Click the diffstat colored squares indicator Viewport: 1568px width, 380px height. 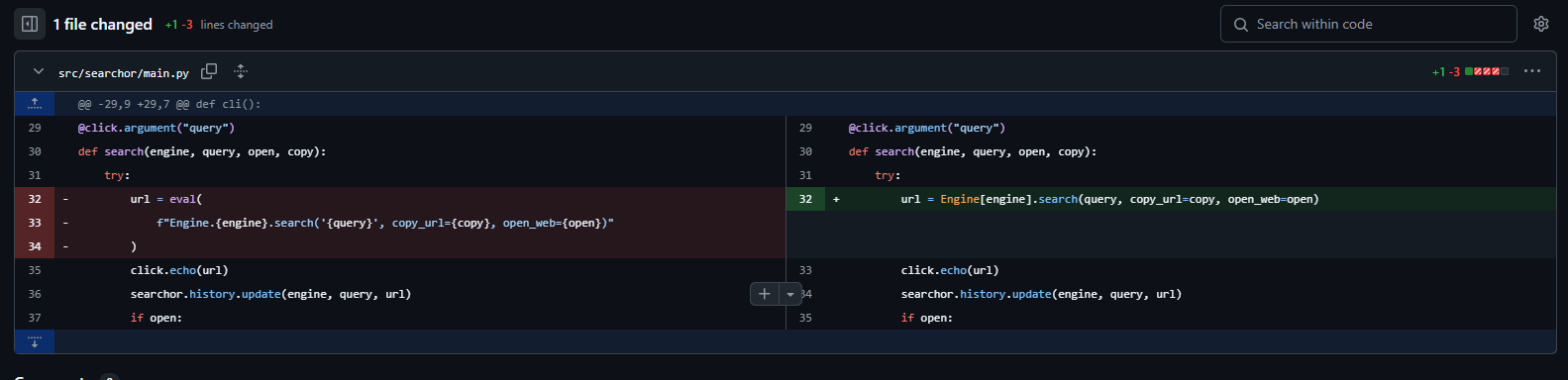tap(1487, 71)
